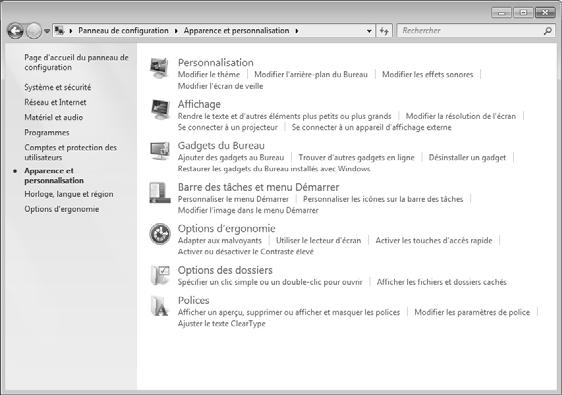Screen dimensions: 562x395
Task: Open the Personnalisation heading
Action: 215,63
